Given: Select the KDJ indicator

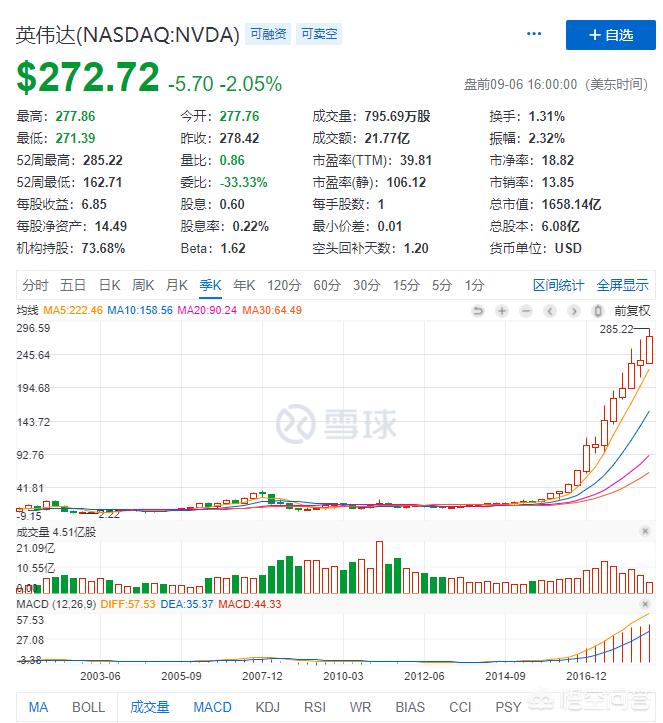Looking at the screenshot, I should point(267,707).
